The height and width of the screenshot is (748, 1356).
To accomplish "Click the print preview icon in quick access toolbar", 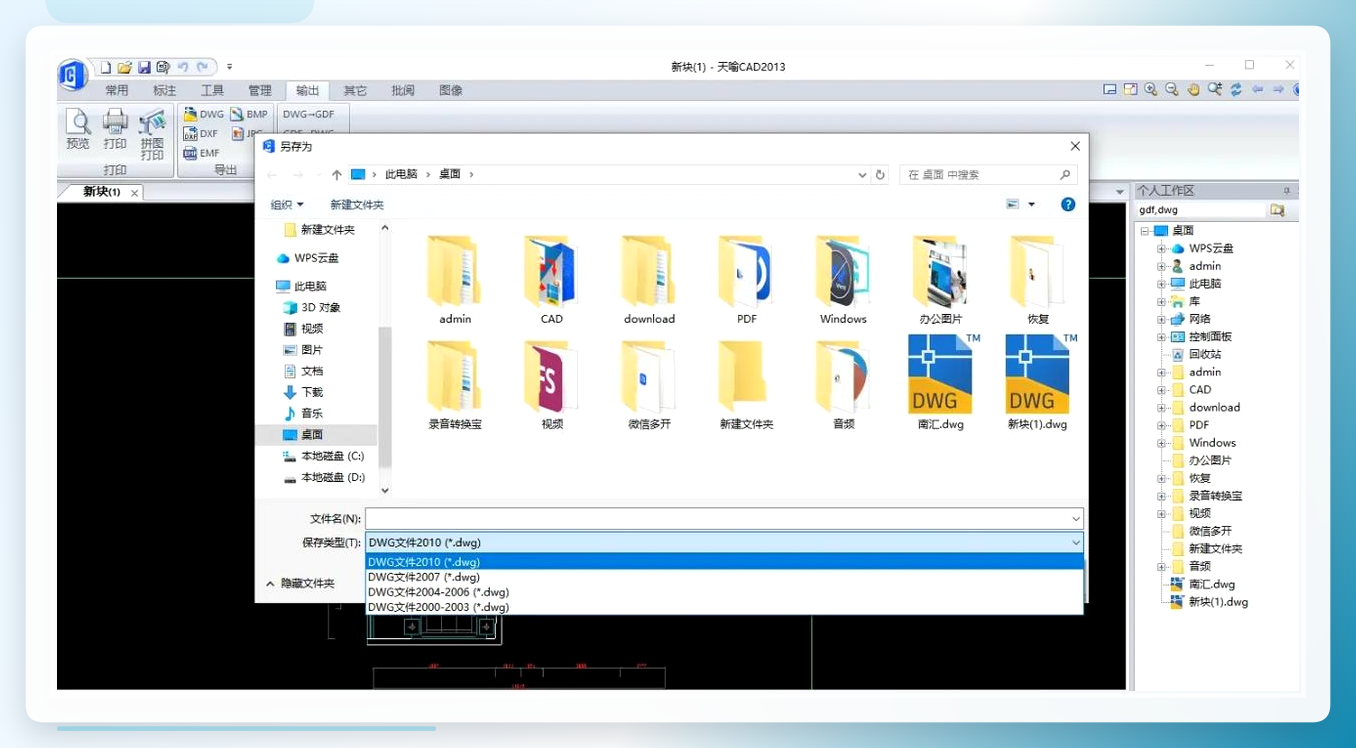I will (x=162, y=67).
